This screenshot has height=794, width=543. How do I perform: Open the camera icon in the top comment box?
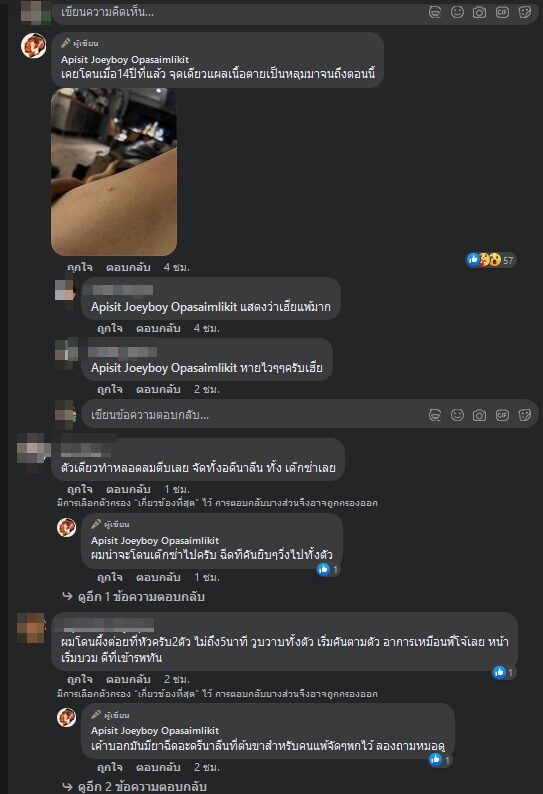[479, 12]
